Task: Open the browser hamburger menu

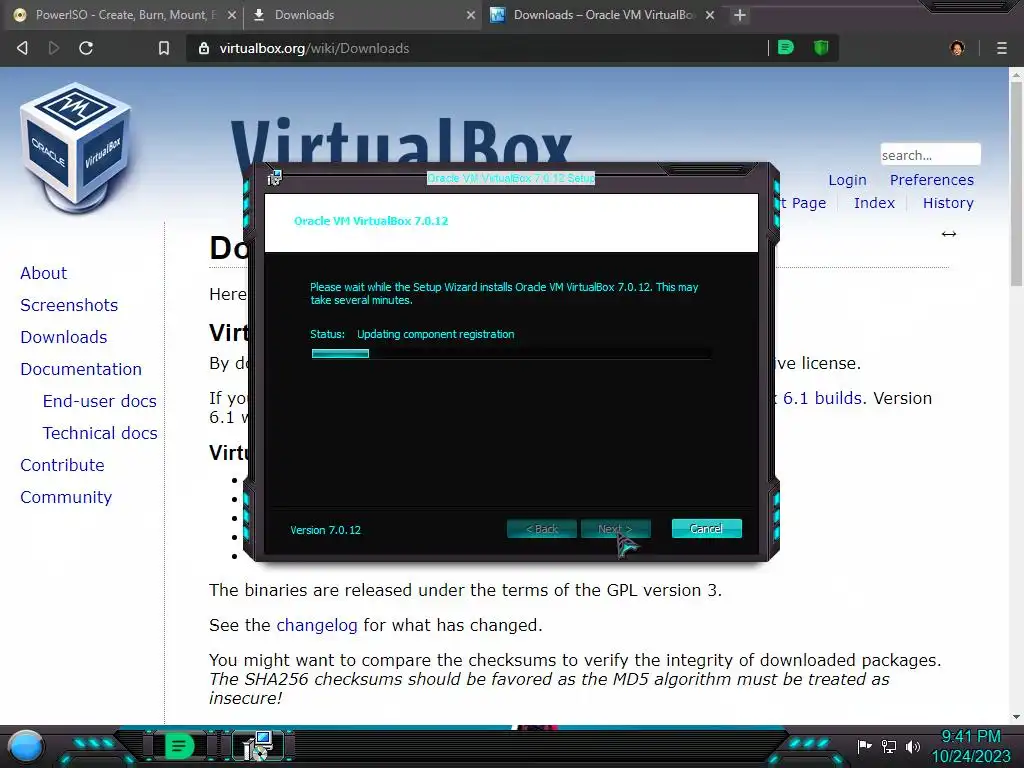Action: [1002, 48]
